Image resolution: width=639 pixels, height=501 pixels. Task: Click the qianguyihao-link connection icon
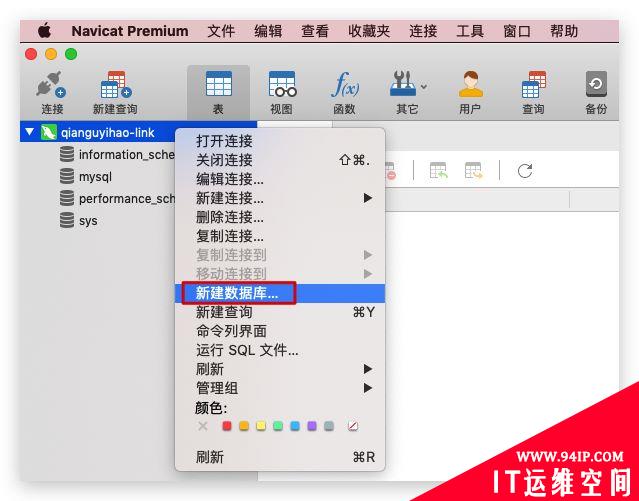(48, 132)
